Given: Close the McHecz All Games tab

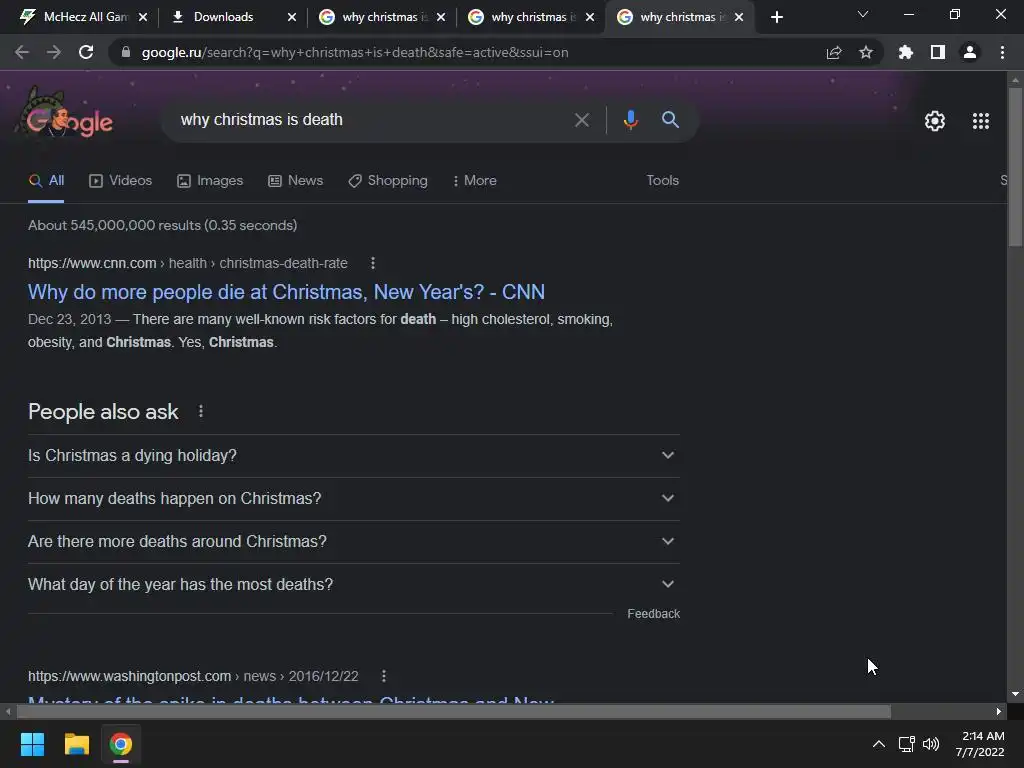Looking at the screenshot, I should pyautogui.click(x=143, y=17).
